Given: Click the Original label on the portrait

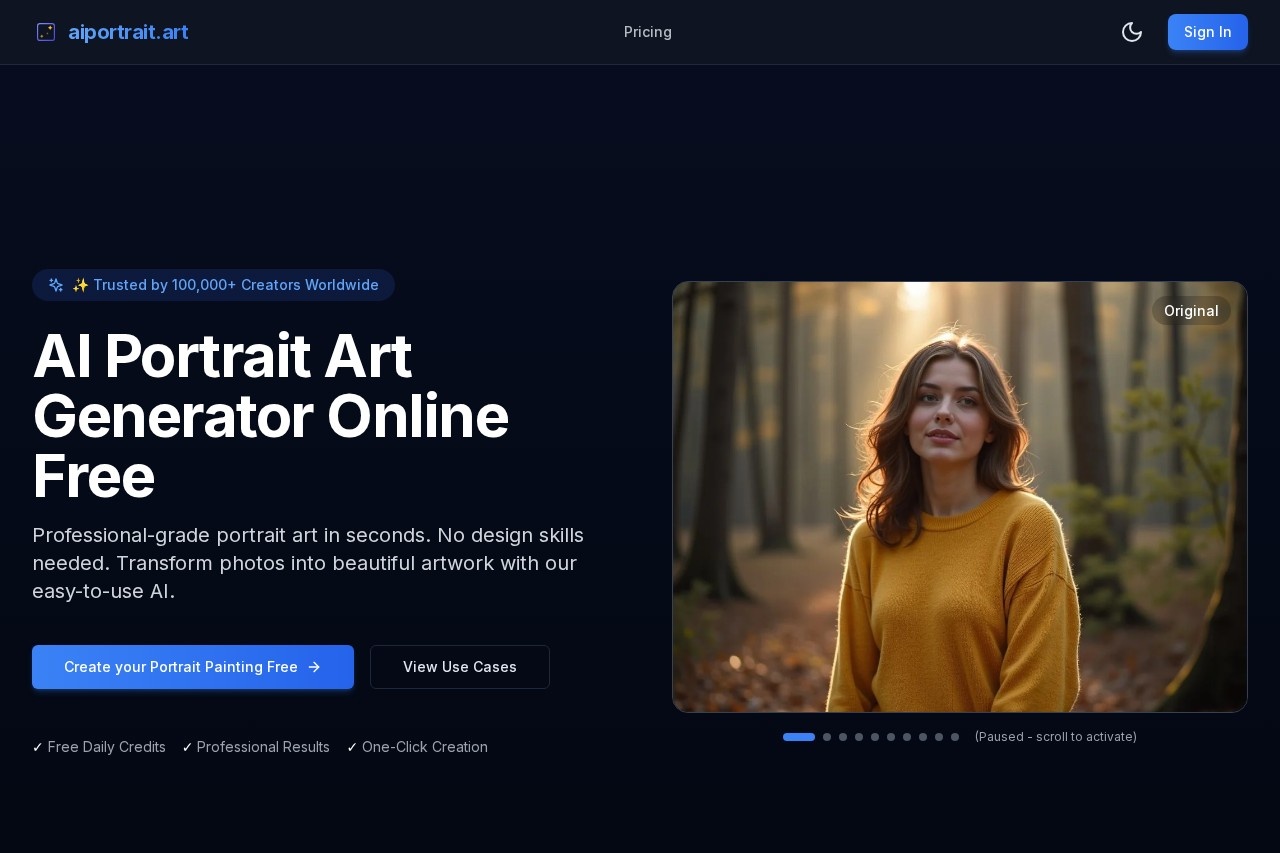Looking at the screenshot, I should tap(1191, 311).
